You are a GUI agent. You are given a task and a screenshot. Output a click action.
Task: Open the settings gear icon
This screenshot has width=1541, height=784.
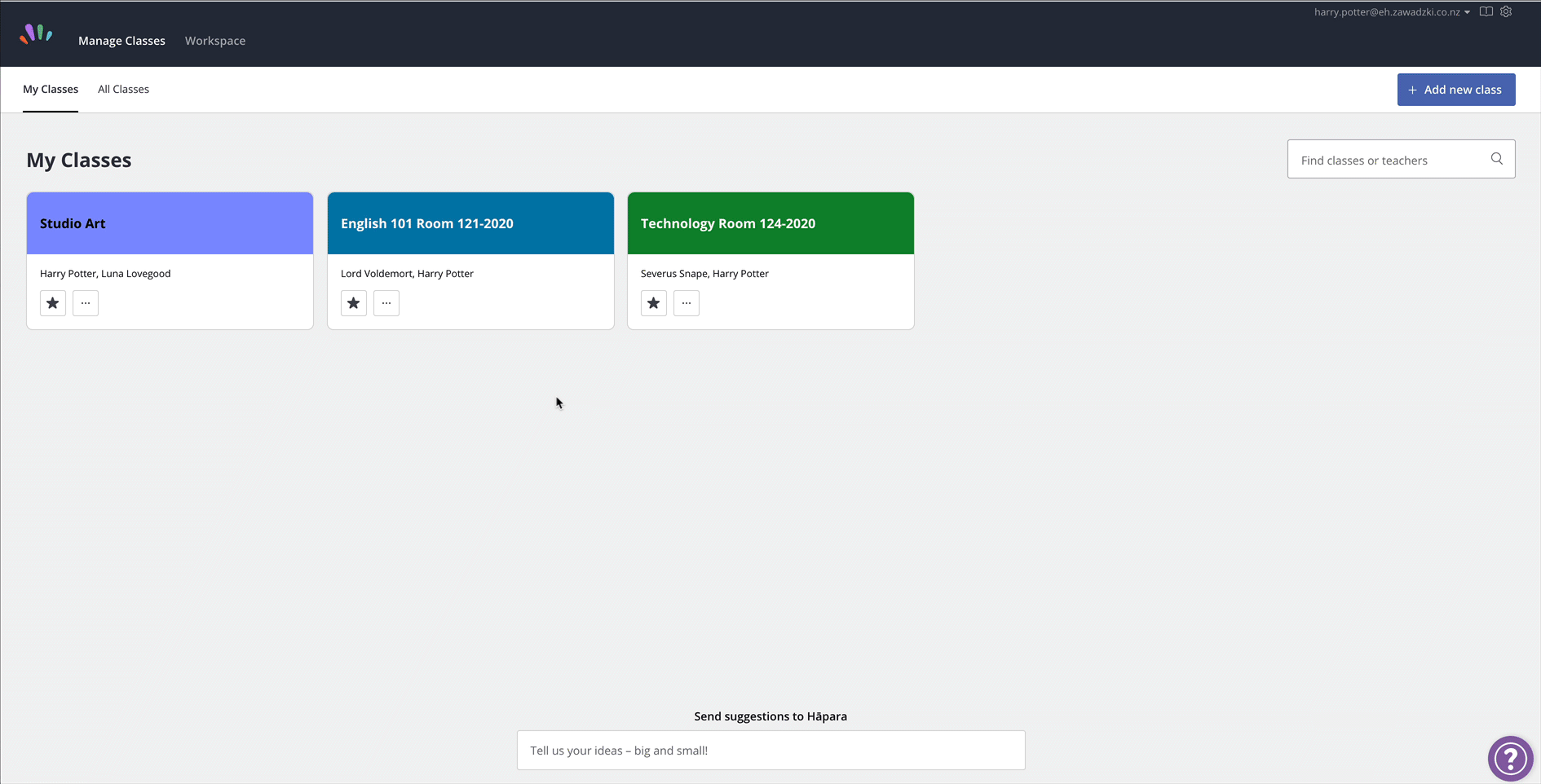point(1506,11)
